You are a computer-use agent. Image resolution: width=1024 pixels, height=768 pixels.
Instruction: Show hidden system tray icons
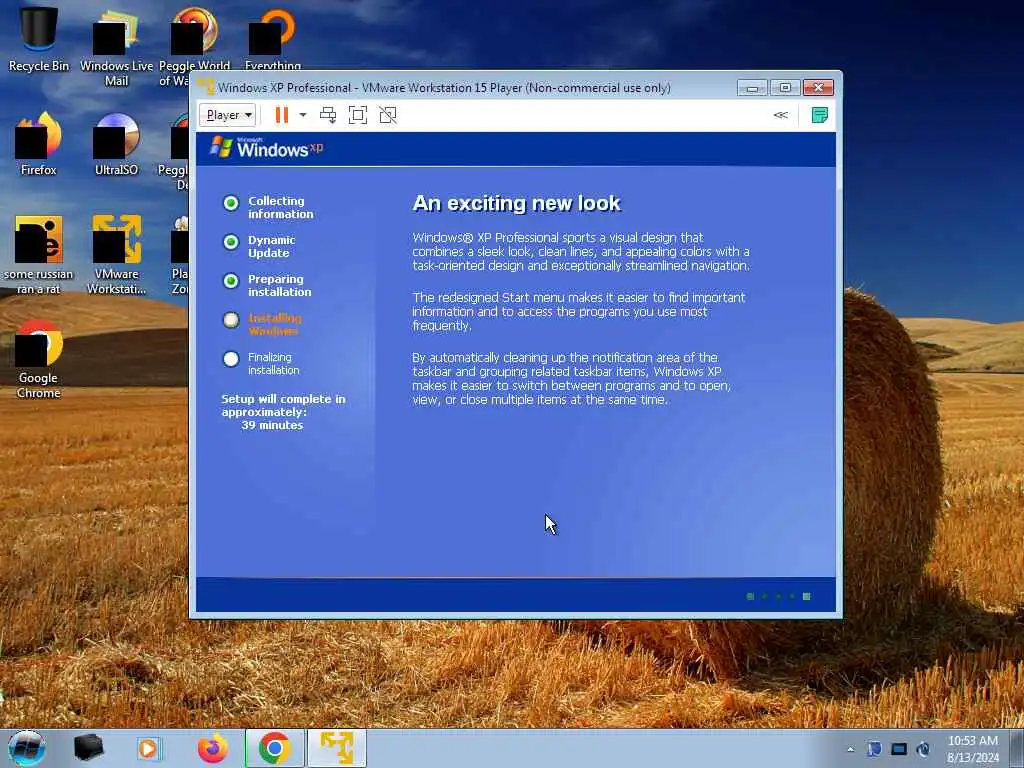pyautogui.click(x=850, y=749)
